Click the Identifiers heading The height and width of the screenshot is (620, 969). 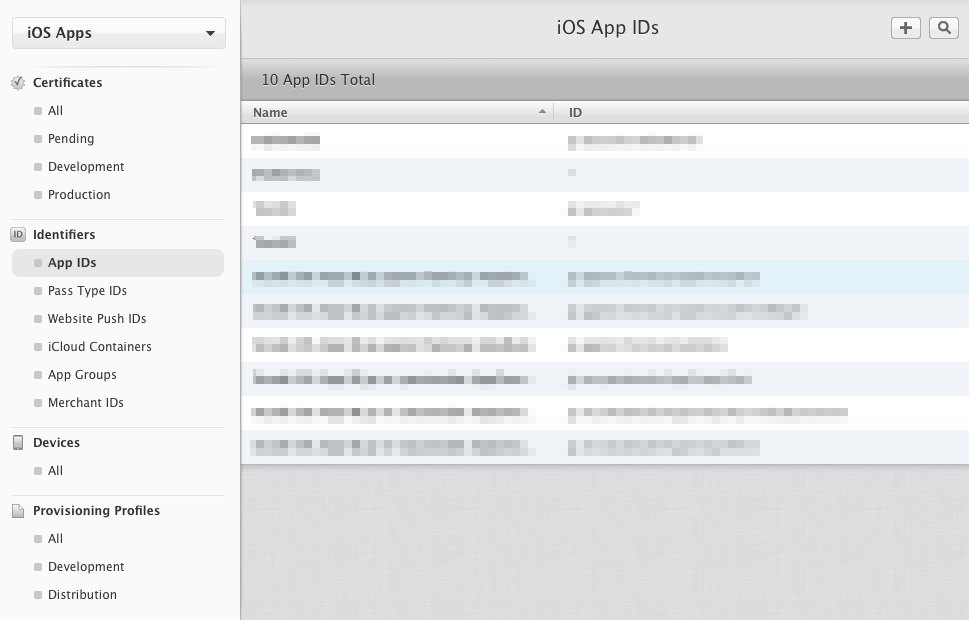(x=64, y=234)
